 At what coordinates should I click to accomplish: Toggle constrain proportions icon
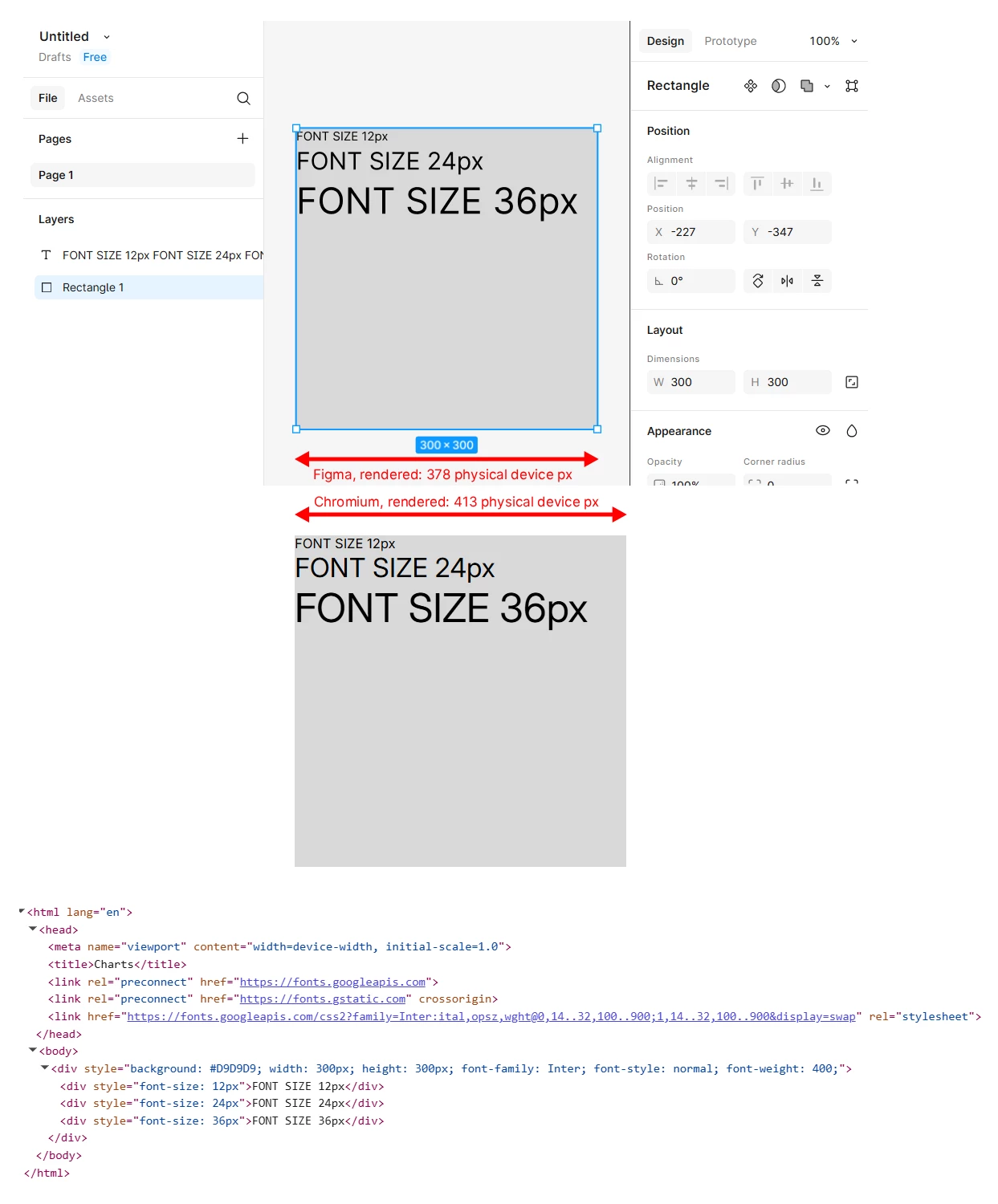coord(852,382)
